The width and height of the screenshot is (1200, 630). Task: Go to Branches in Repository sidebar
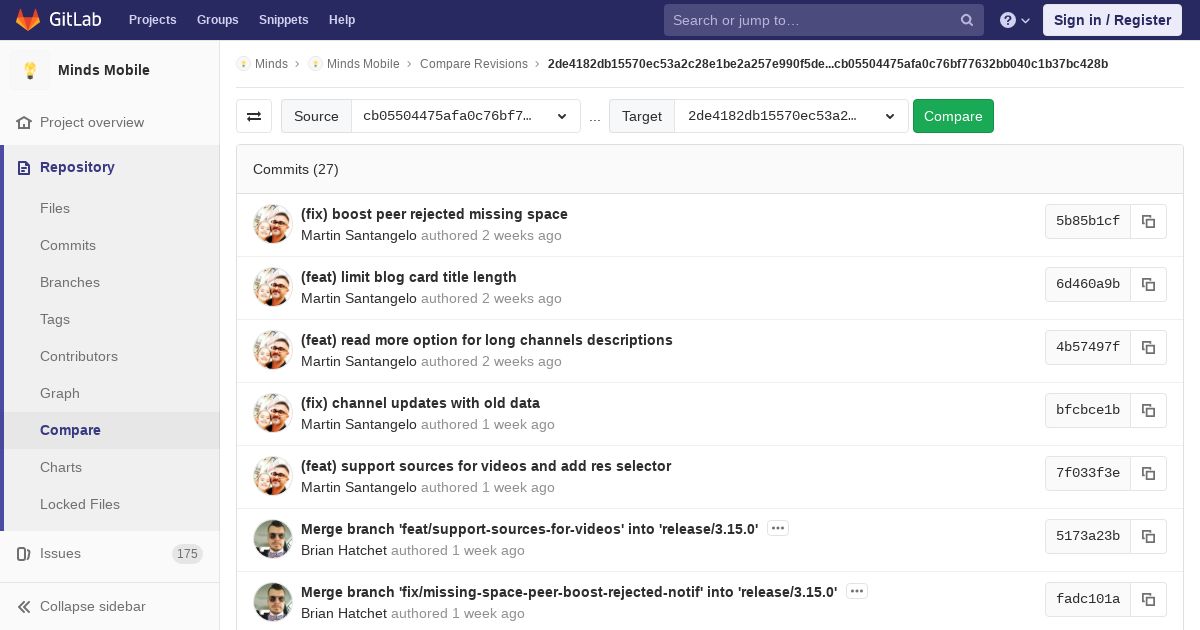[70, 282]
